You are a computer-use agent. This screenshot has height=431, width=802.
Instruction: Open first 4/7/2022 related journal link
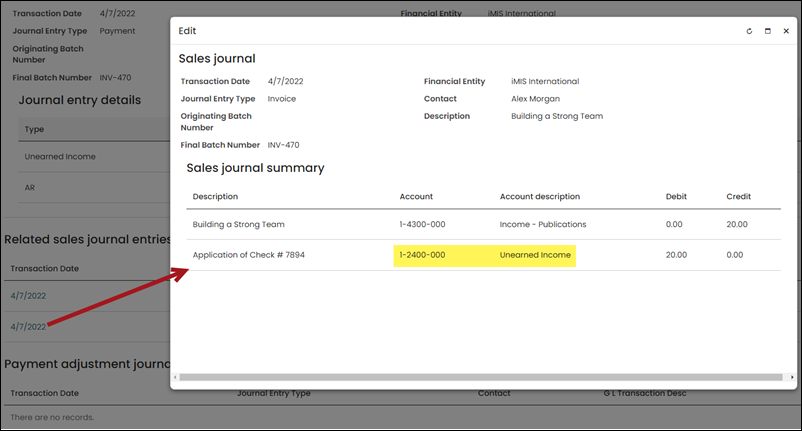coord(28,296)
